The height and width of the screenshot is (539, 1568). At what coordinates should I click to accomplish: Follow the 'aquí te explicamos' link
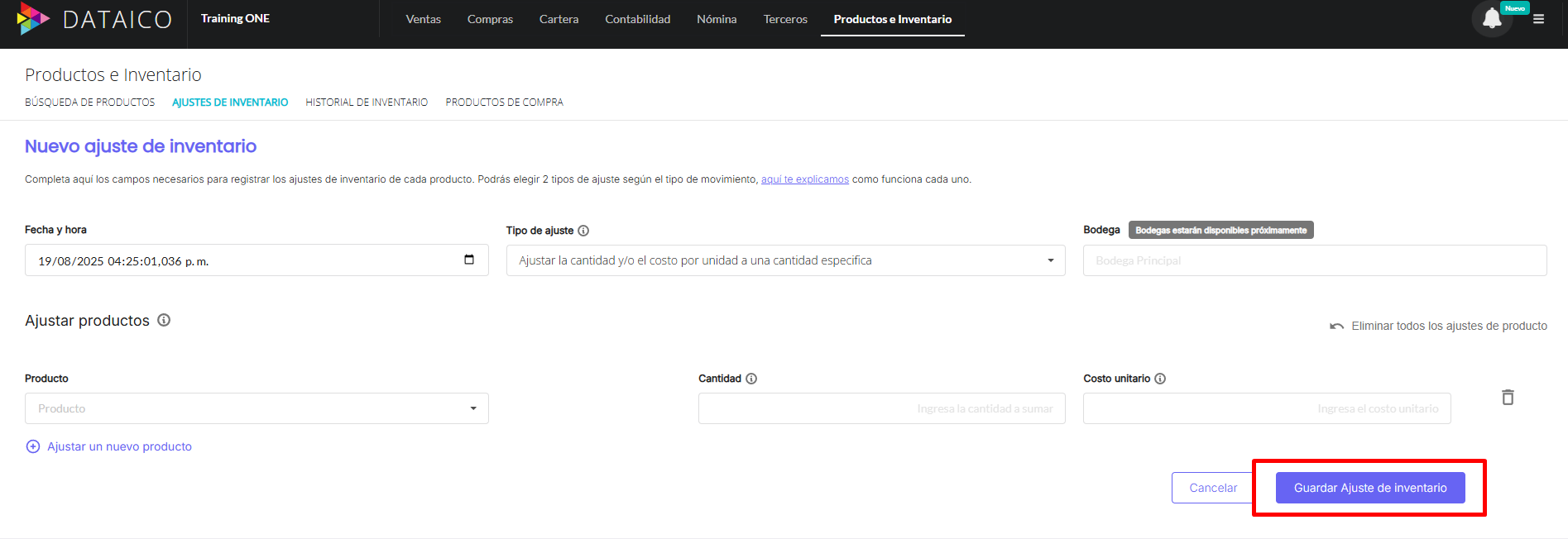[x=804, y=179]
